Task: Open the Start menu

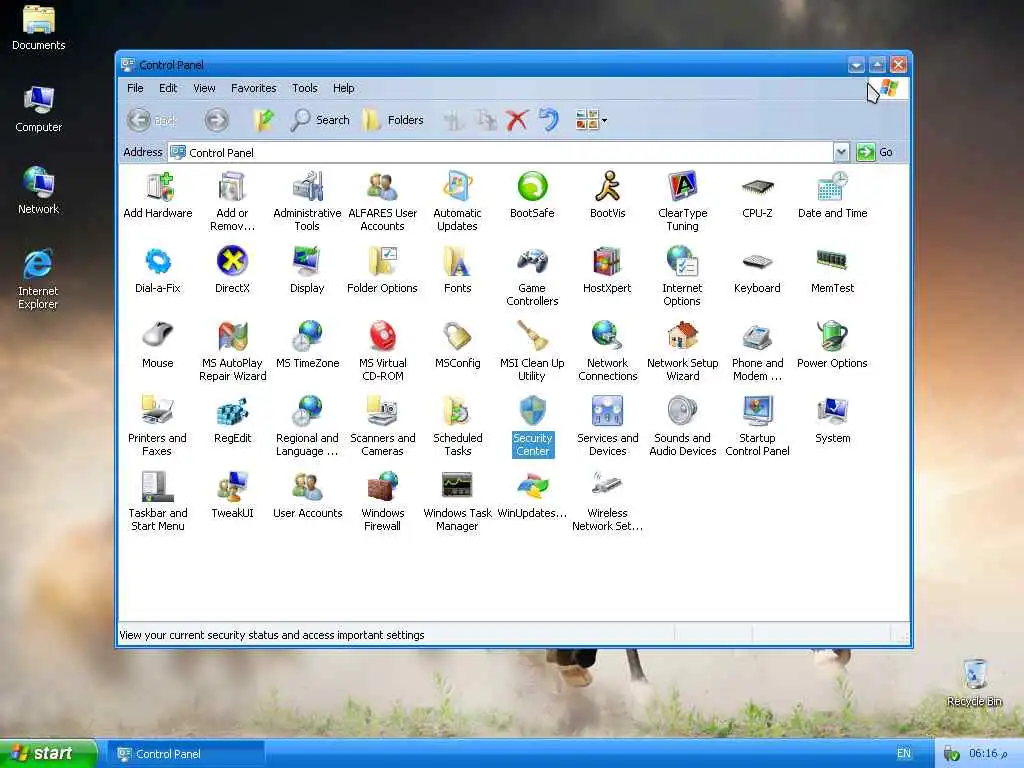Action: point(48,754)
